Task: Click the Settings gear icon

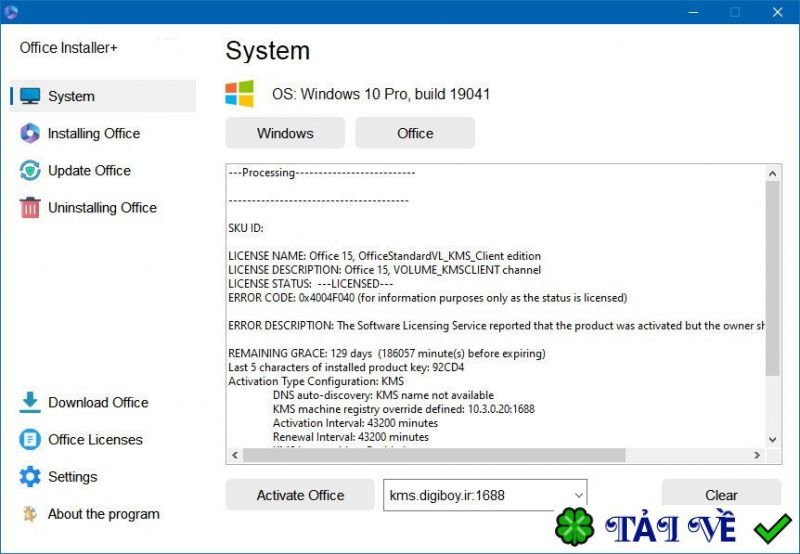Action: click(x=30, y=476)
